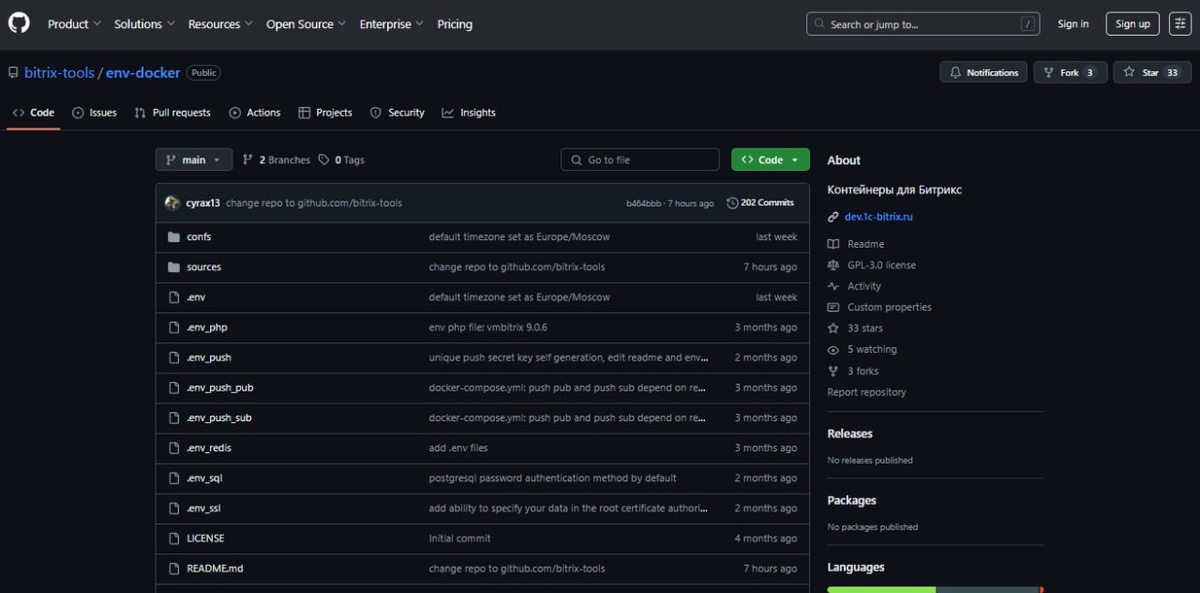Open the LICENSE file
The width and height of the screenshot is (1200, 593).
pyautogui.click(x=206, y=538)
